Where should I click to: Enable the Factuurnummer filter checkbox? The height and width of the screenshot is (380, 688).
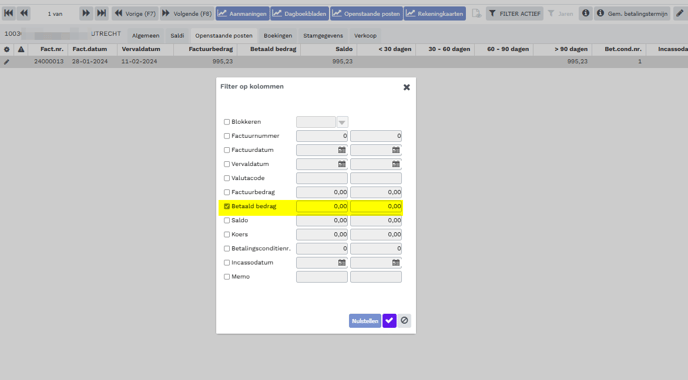point(227,136)
